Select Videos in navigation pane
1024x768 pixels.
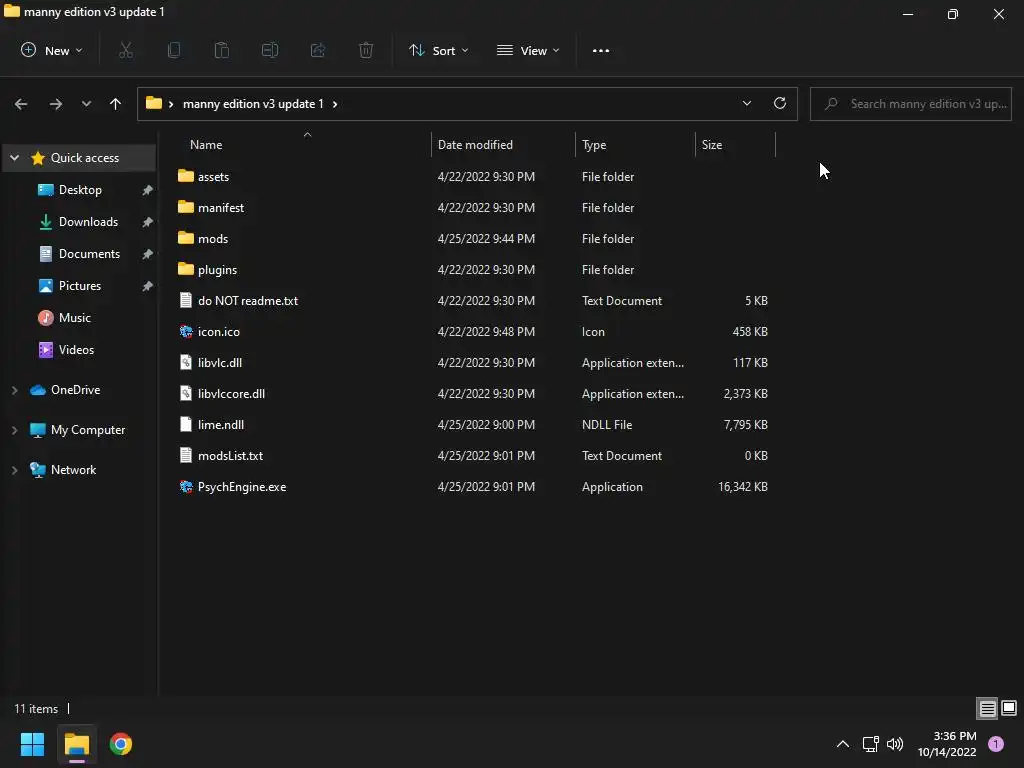point(76,350)
